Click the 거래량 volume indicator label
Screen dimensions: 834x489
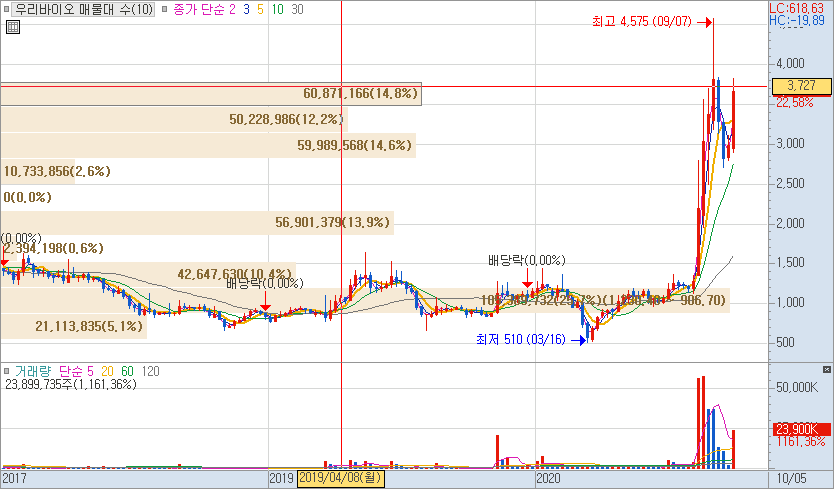coord(33,371)
